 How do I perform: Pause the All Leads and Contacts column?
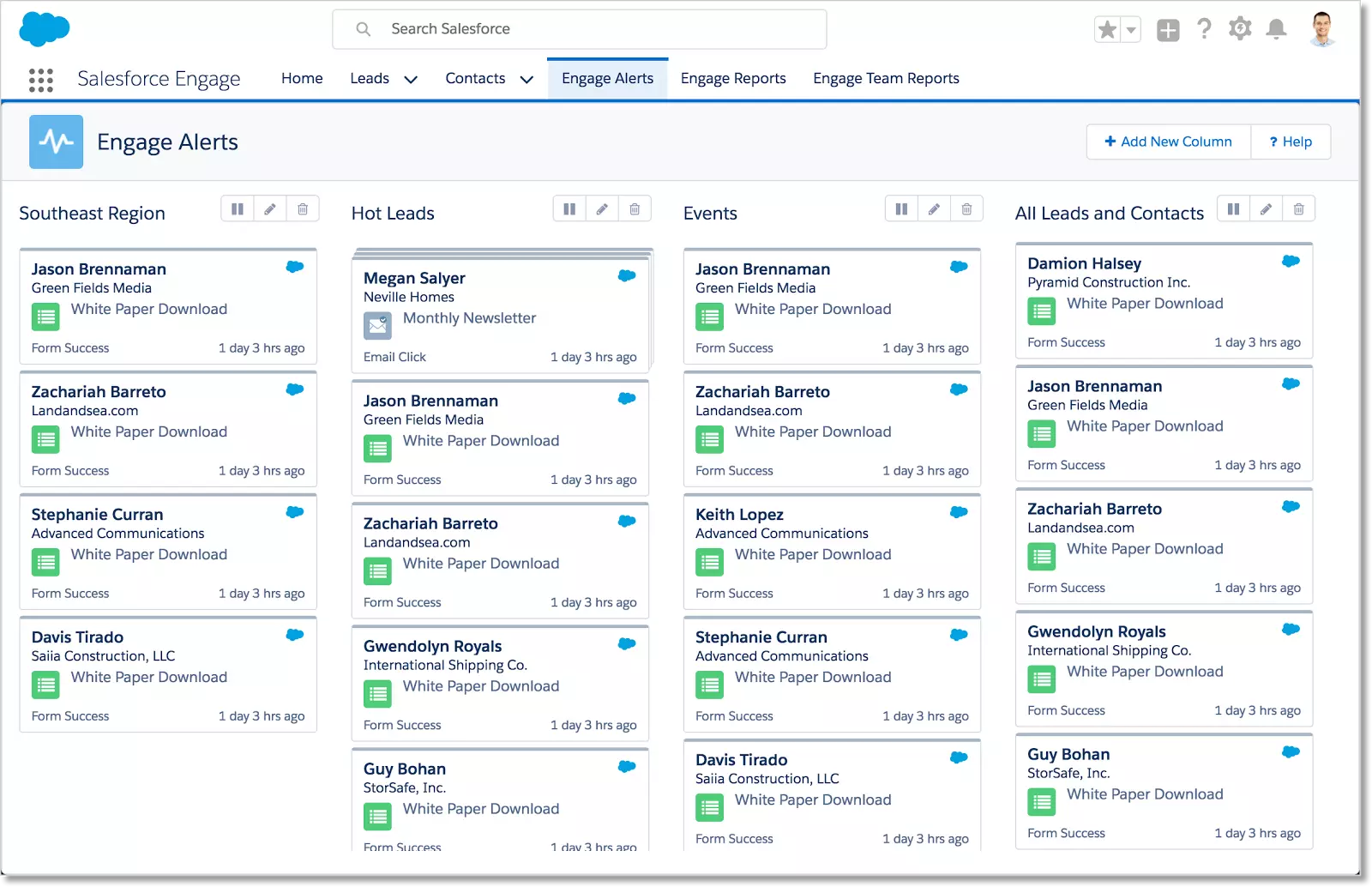[x=1233, y=209]
